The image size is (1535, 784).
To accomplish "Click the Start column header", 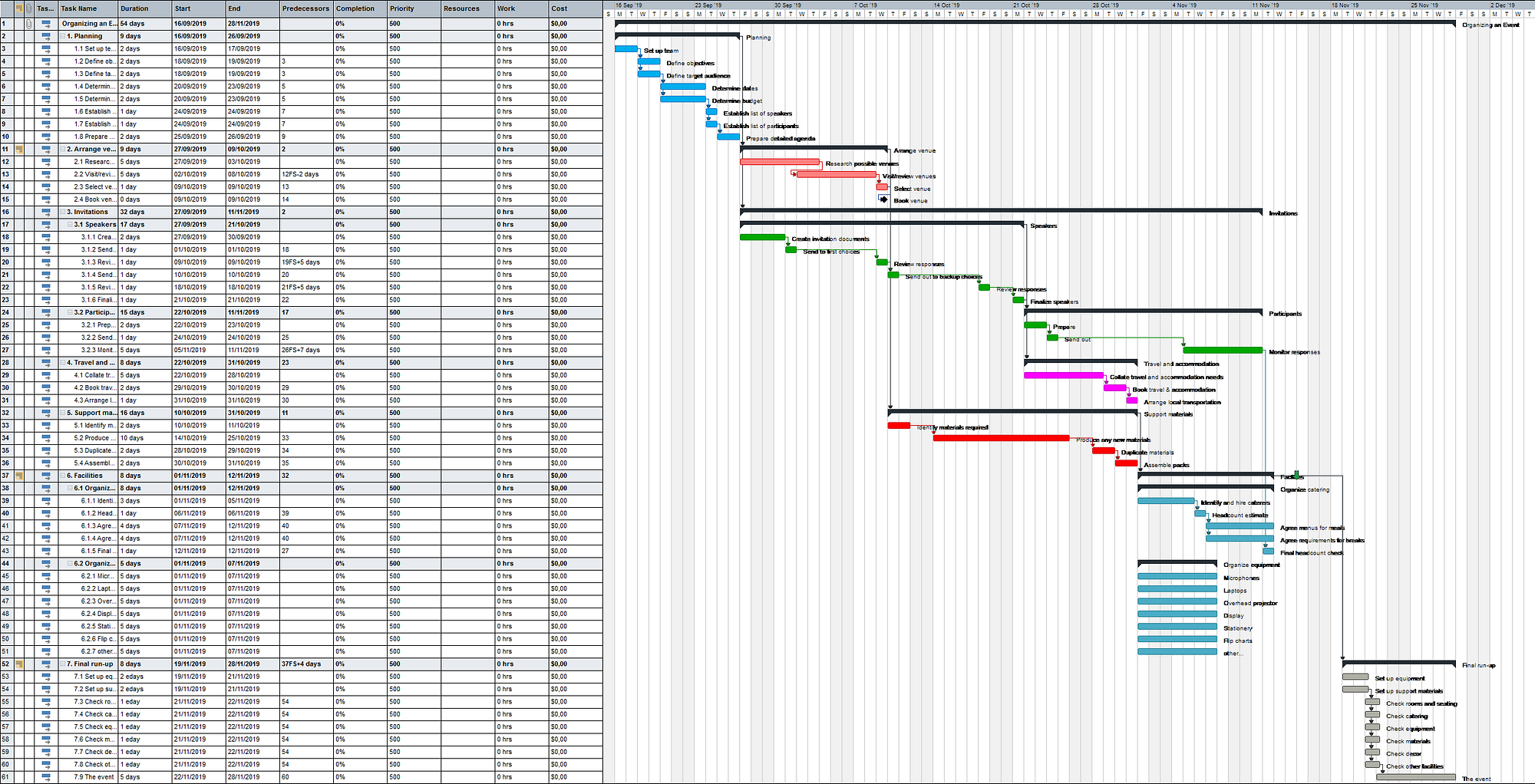I will [x=199, y=8].
